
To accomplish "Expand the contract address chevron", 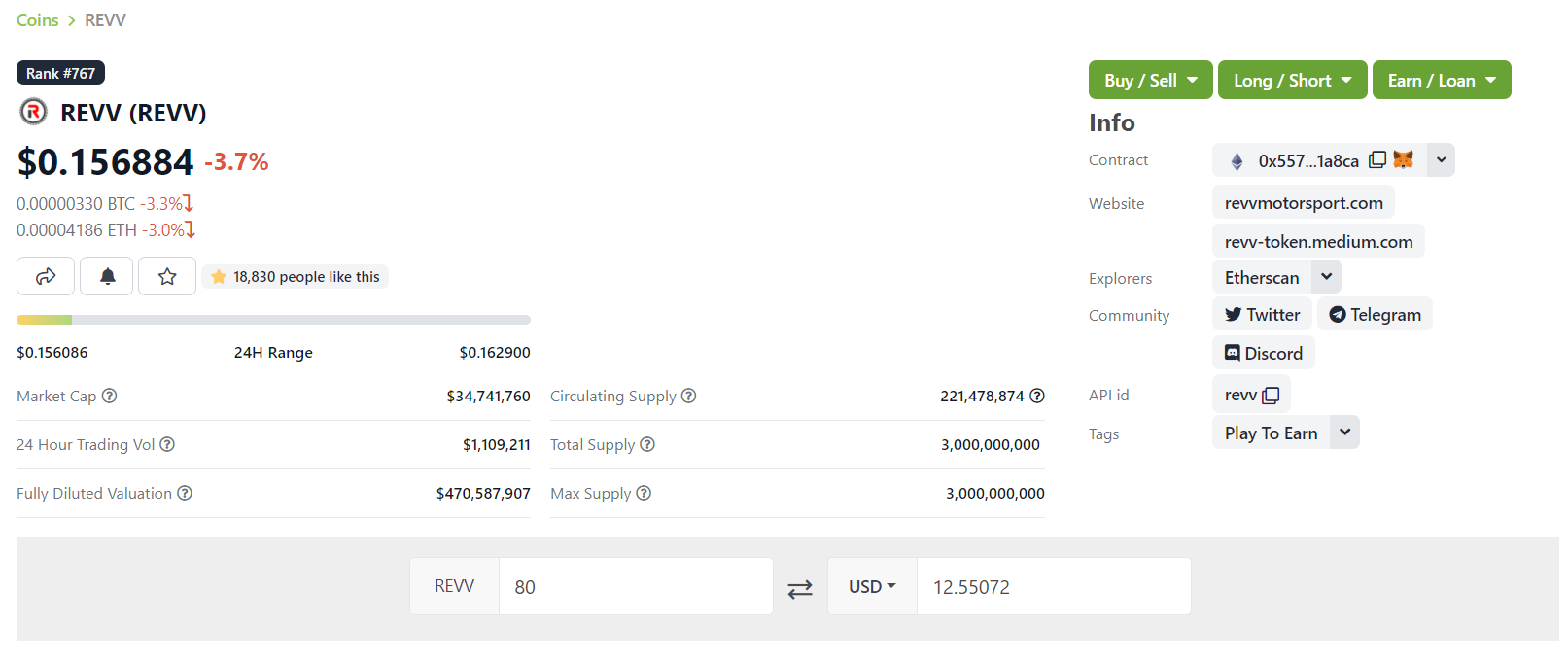I will coord(1441,160).
